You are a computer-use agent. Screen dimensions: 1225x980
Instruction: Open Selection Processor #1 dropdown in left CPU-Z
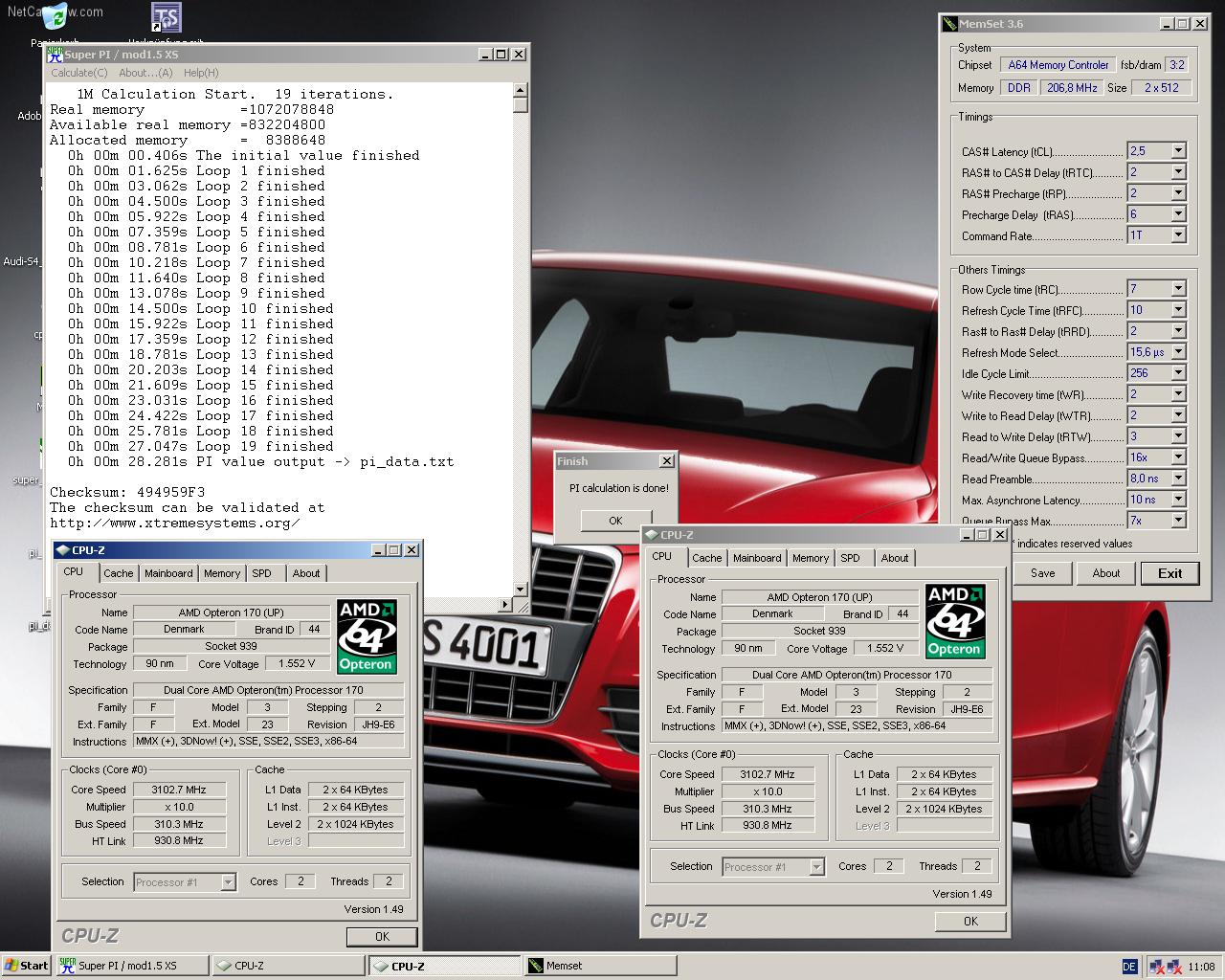tap(228, 882)
